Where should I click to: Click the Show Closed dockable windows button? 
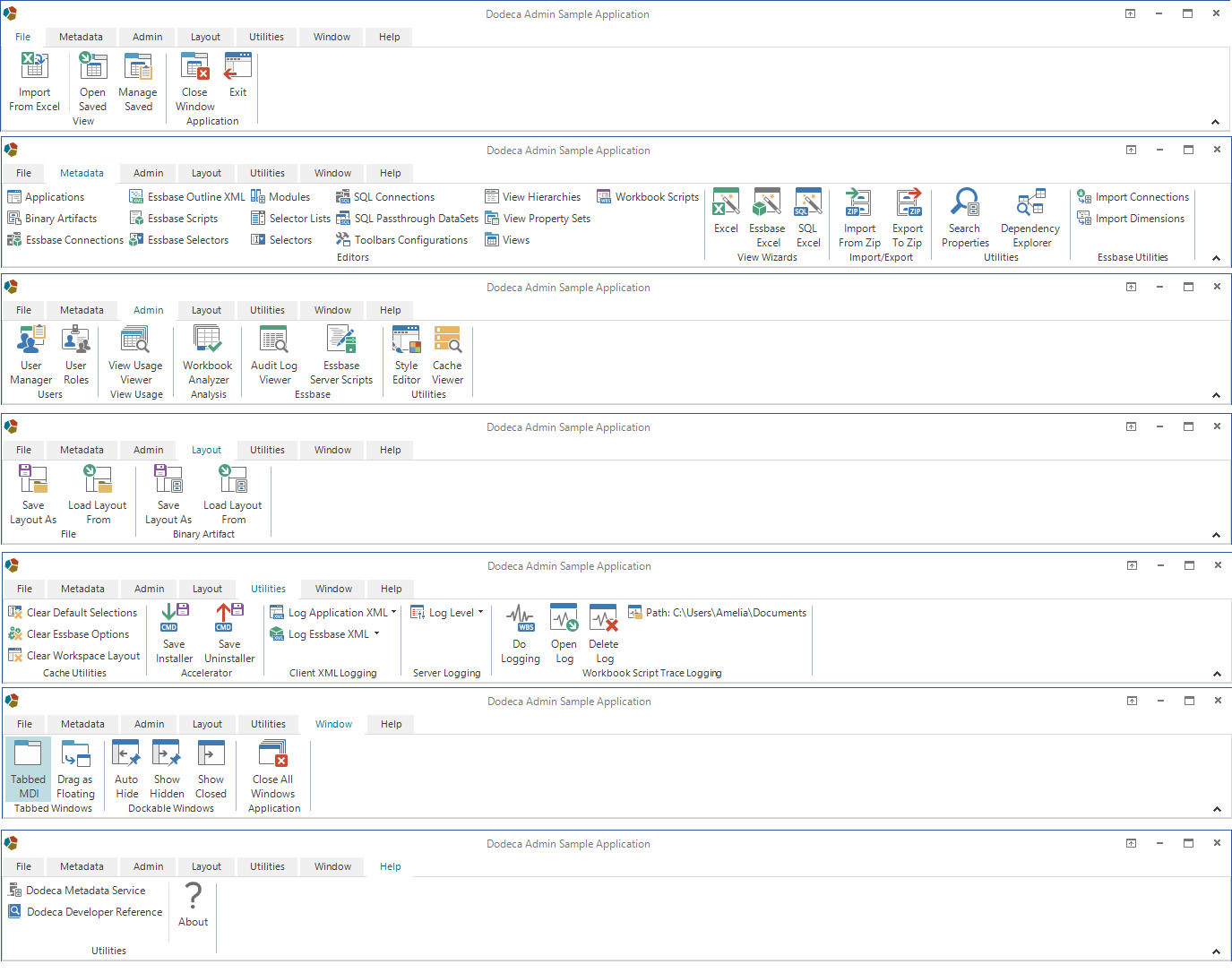click(211, 770)
